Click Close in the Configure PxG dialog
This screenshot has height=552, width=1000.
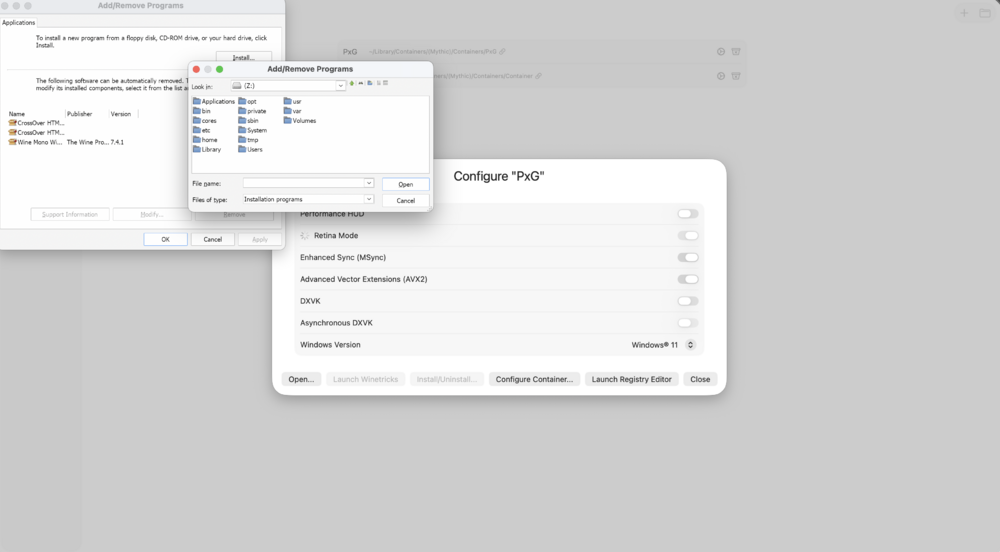click(700, 379)
